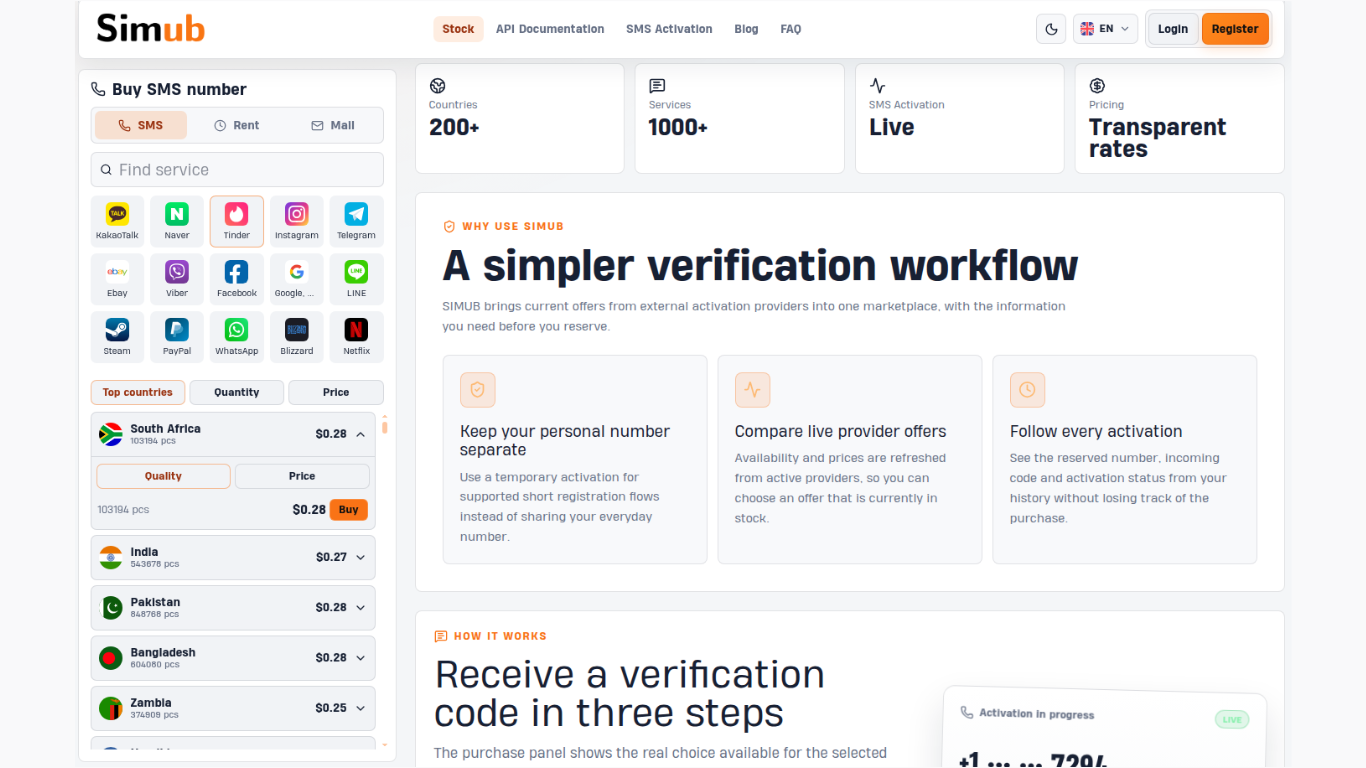Sort countries by Quantity

tap(237, 392)
